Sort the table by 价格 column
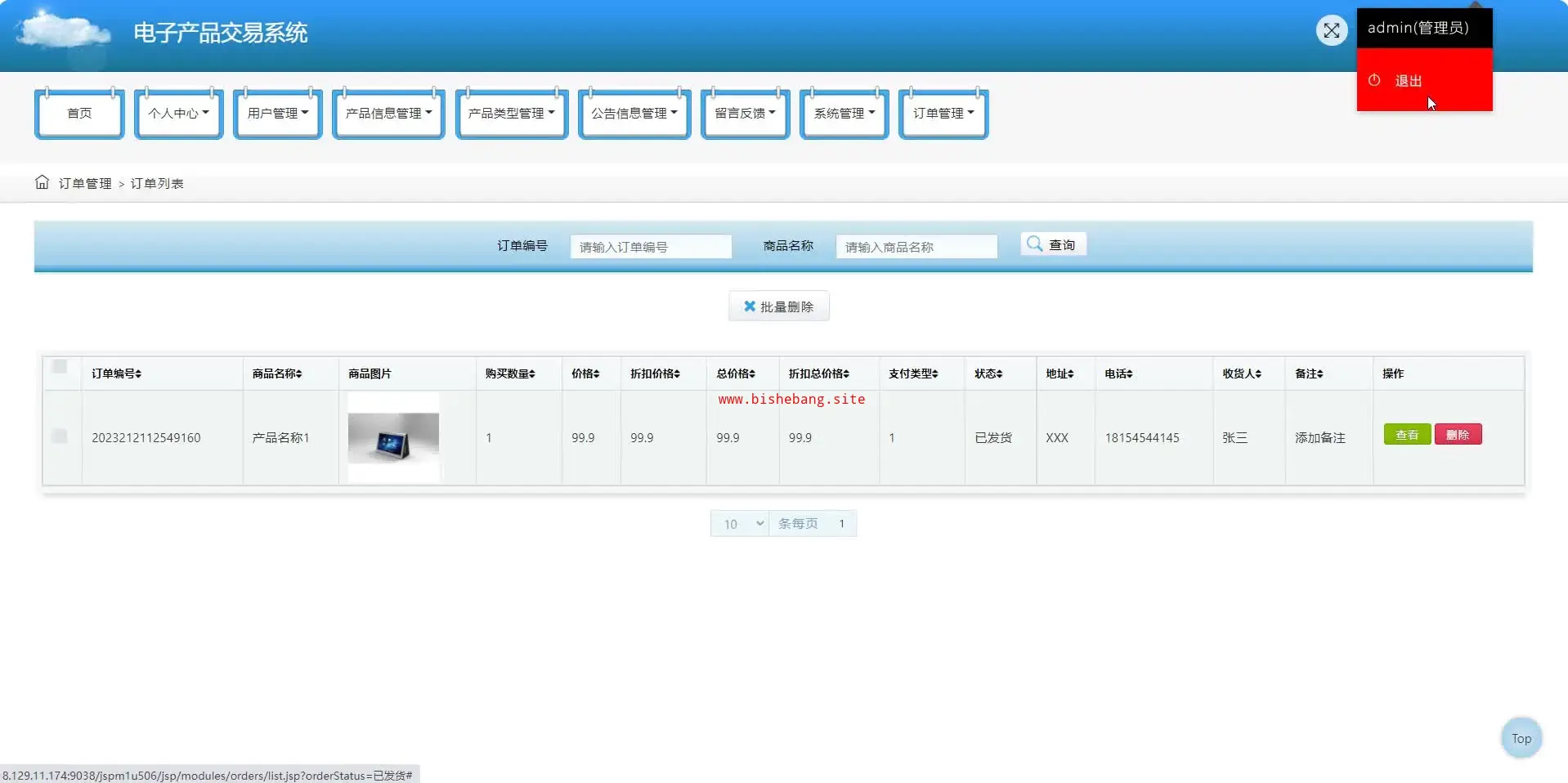This screenshot has width=1568, height=783. click(597, 374)
